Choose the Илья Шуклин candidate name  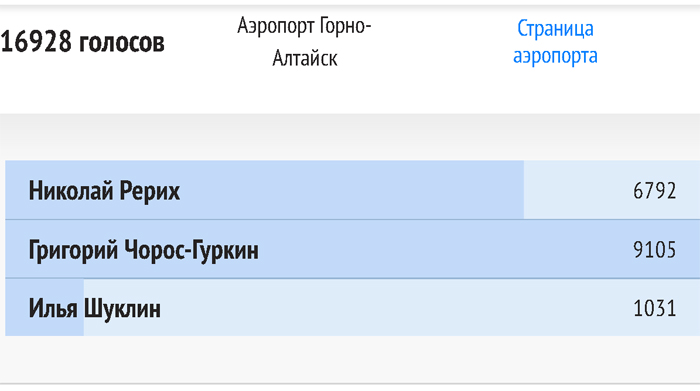95,308
